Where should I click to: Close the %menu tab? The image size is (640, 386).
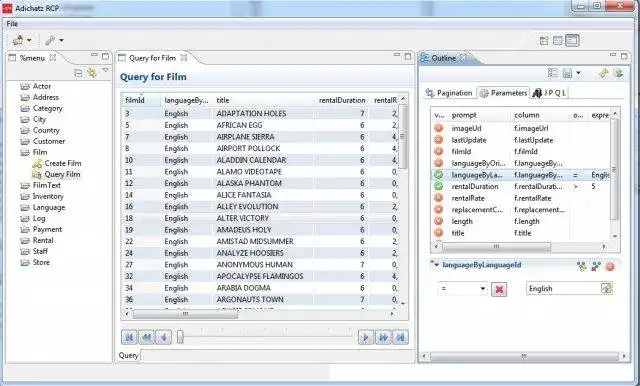(x=53, y=58)
